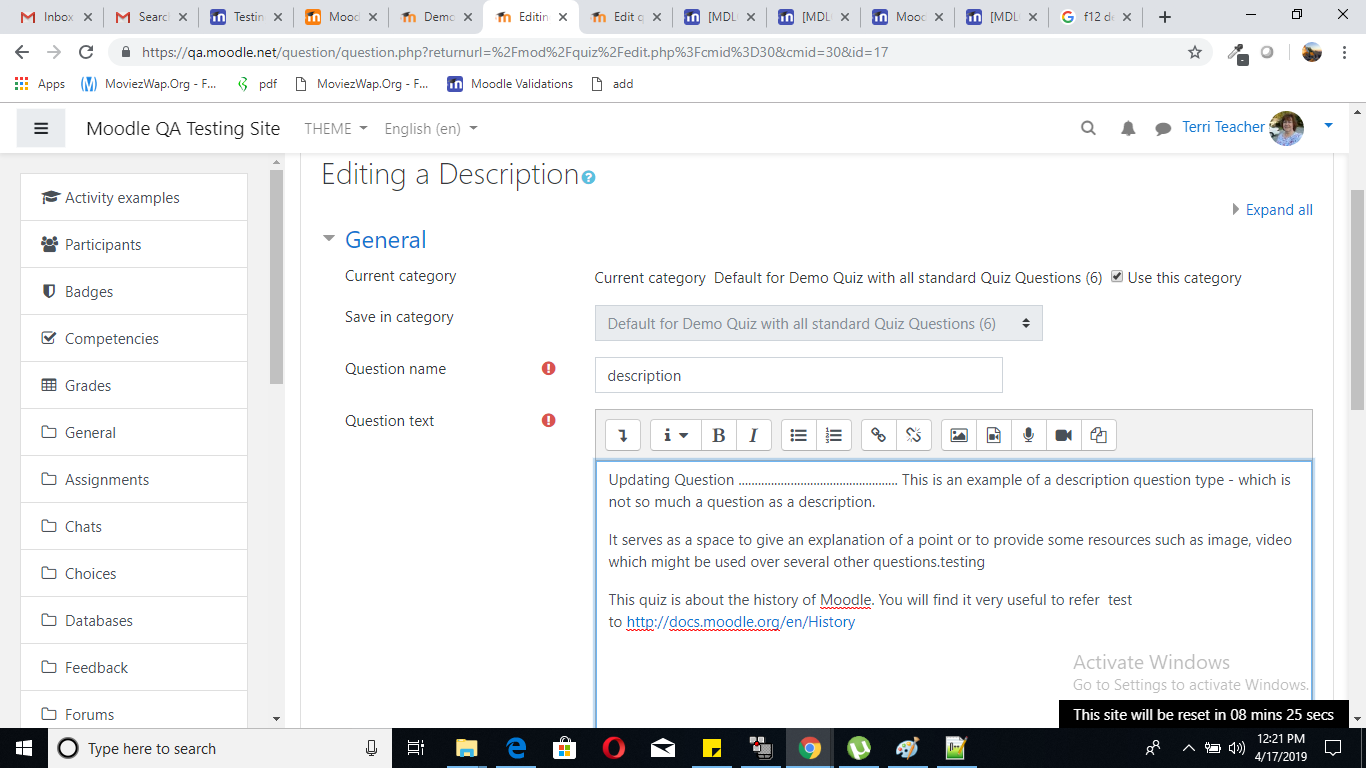Switch to the Testing browser tab

tap(245, 17)
